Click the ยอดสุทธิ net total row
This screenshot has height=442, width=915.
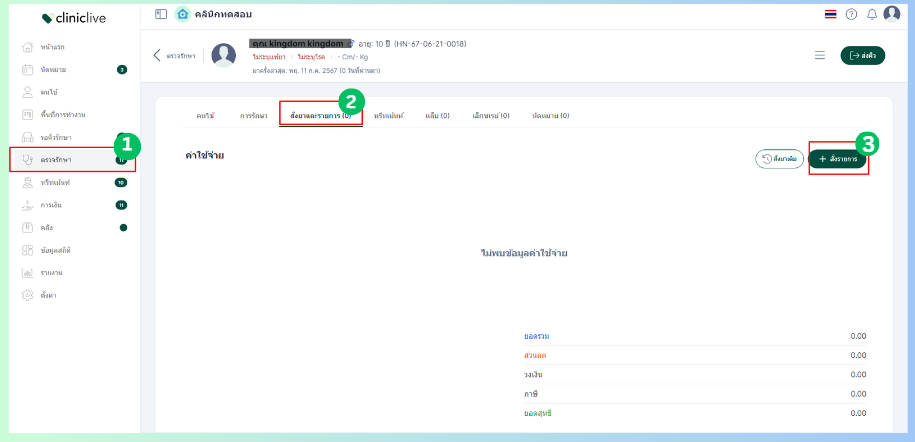coord(695,413)
